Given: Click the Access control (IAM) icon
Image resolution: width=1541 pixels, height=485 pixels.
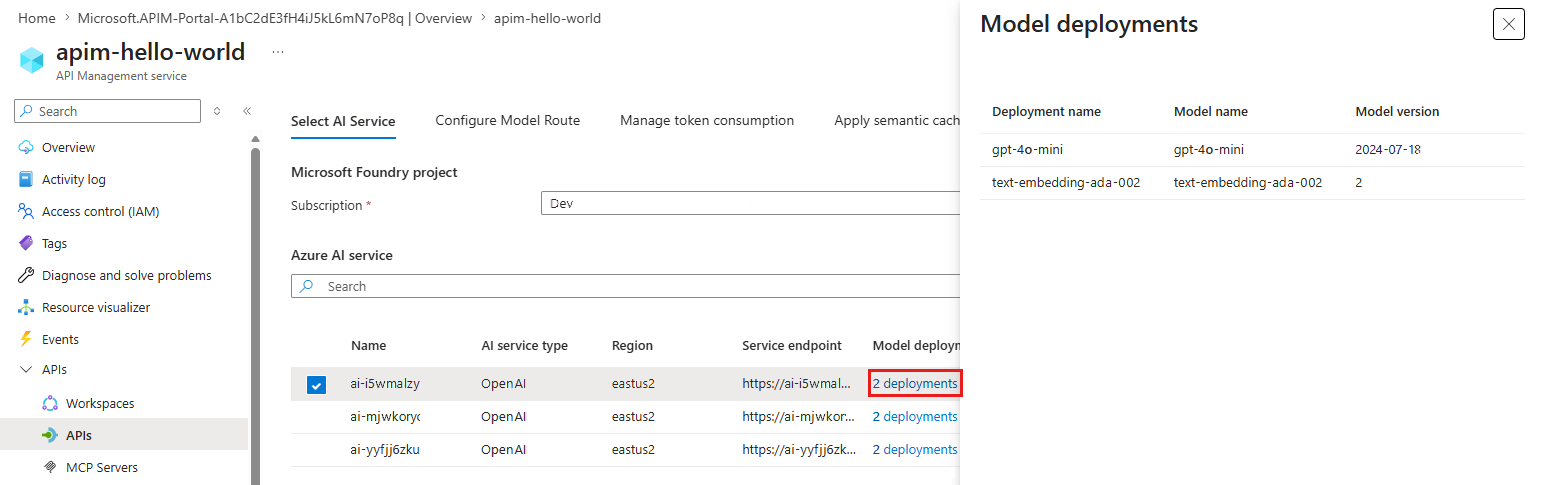Looking at the screenshot, I should click(x=26, y=212).
